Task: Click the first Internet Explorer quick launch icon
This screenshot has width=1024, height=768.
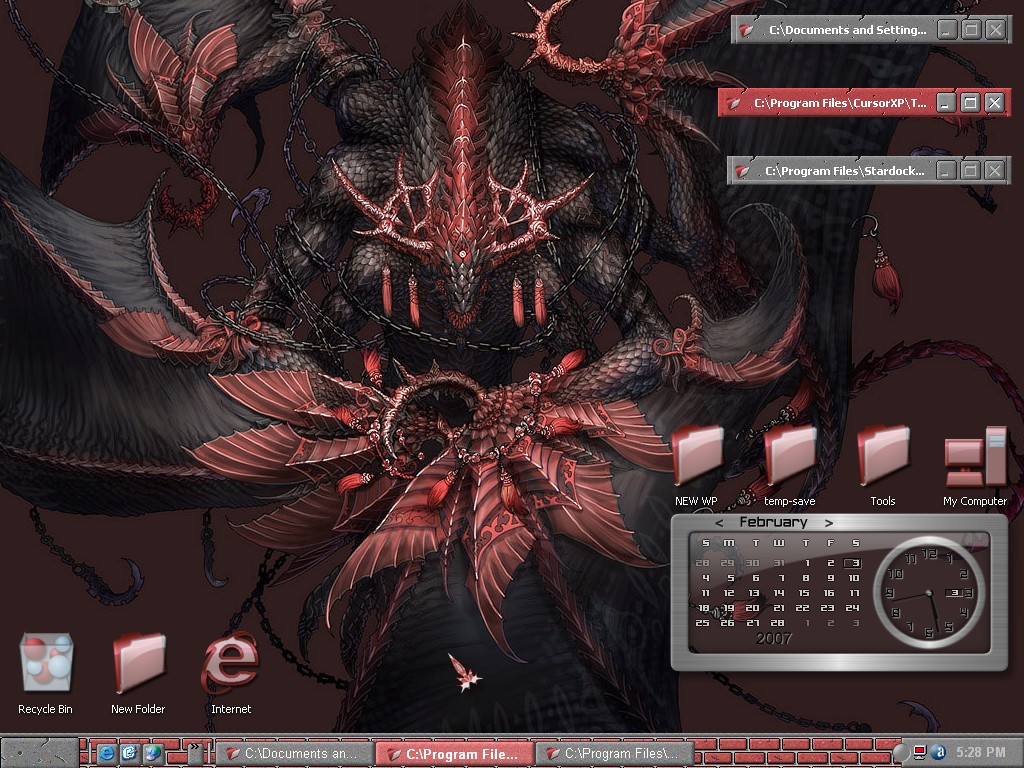Action: [106, 753]
